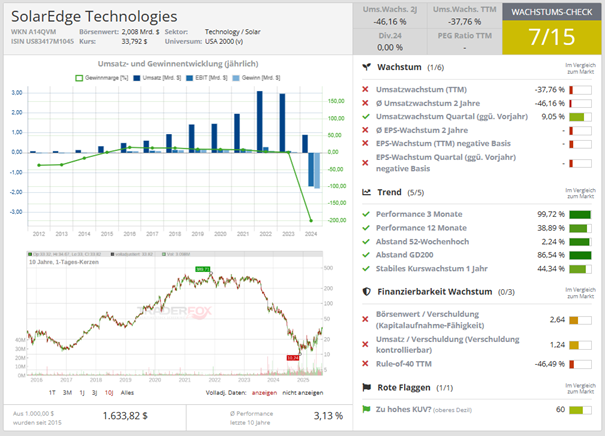The image size is (605, 436).
Task: Click the 'nicht anzeigen' link
Action: [303, 393]
